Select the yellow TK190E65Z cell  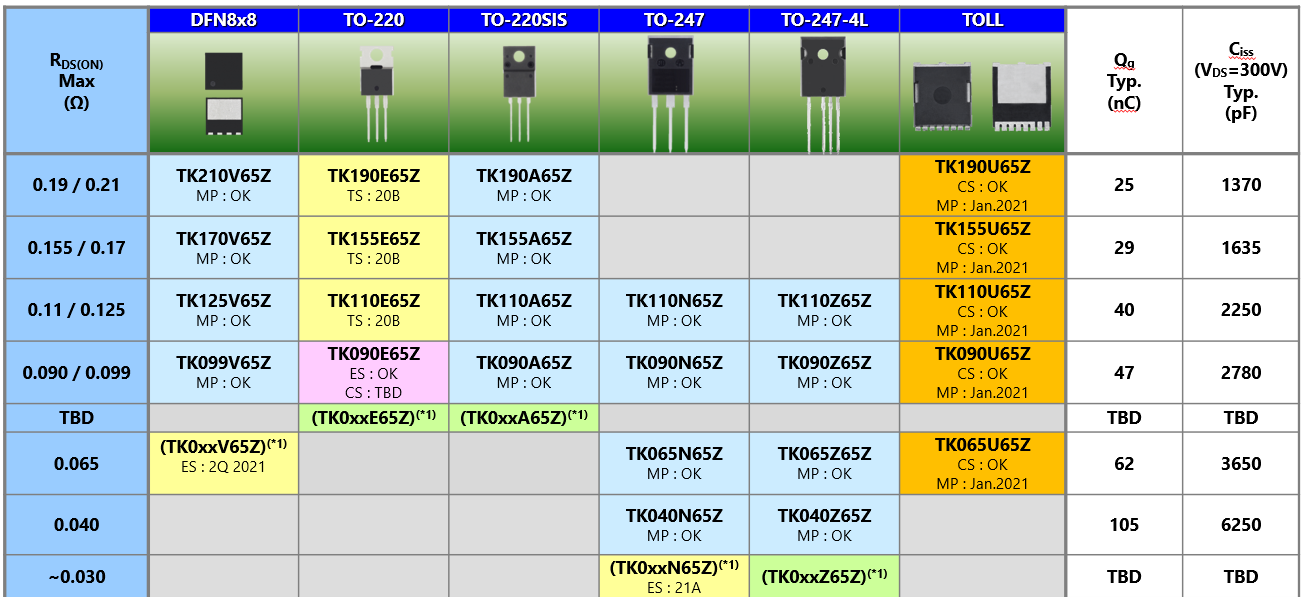pos(373,185)
